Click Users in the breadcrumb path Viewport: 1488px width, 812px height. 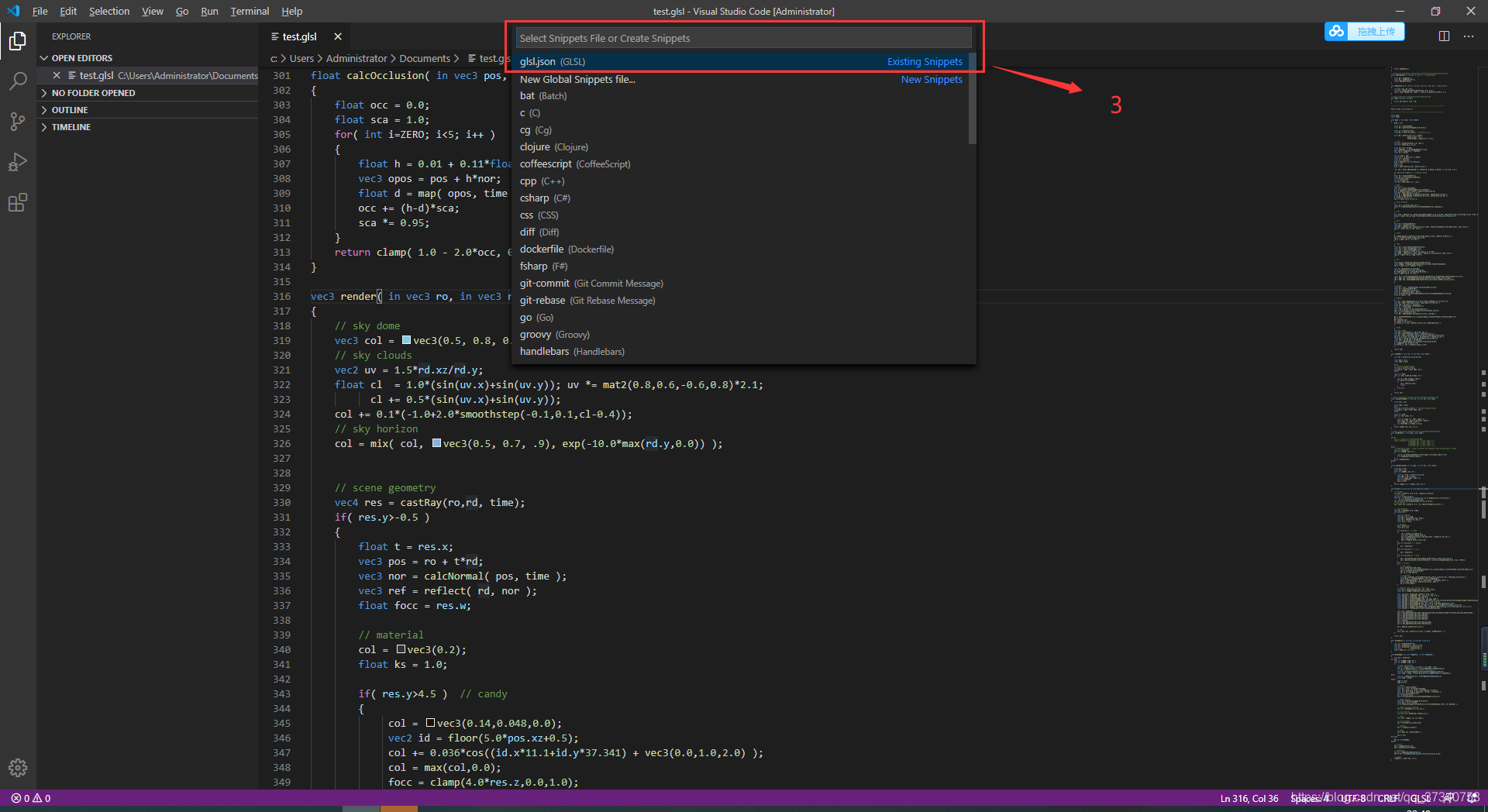(x=301, y=58)
